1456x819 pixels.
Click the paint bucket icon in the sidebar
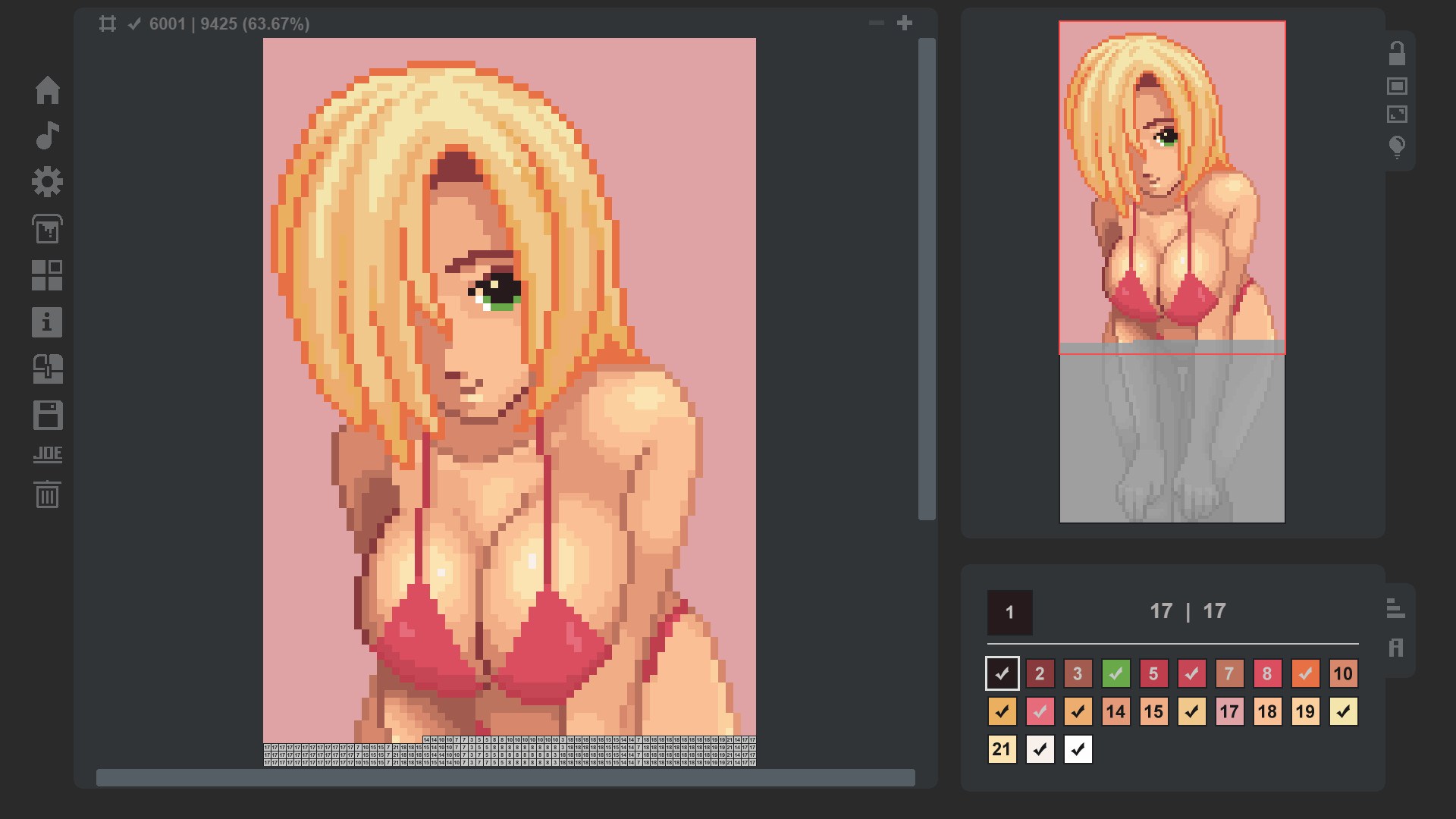click(47, 229)
